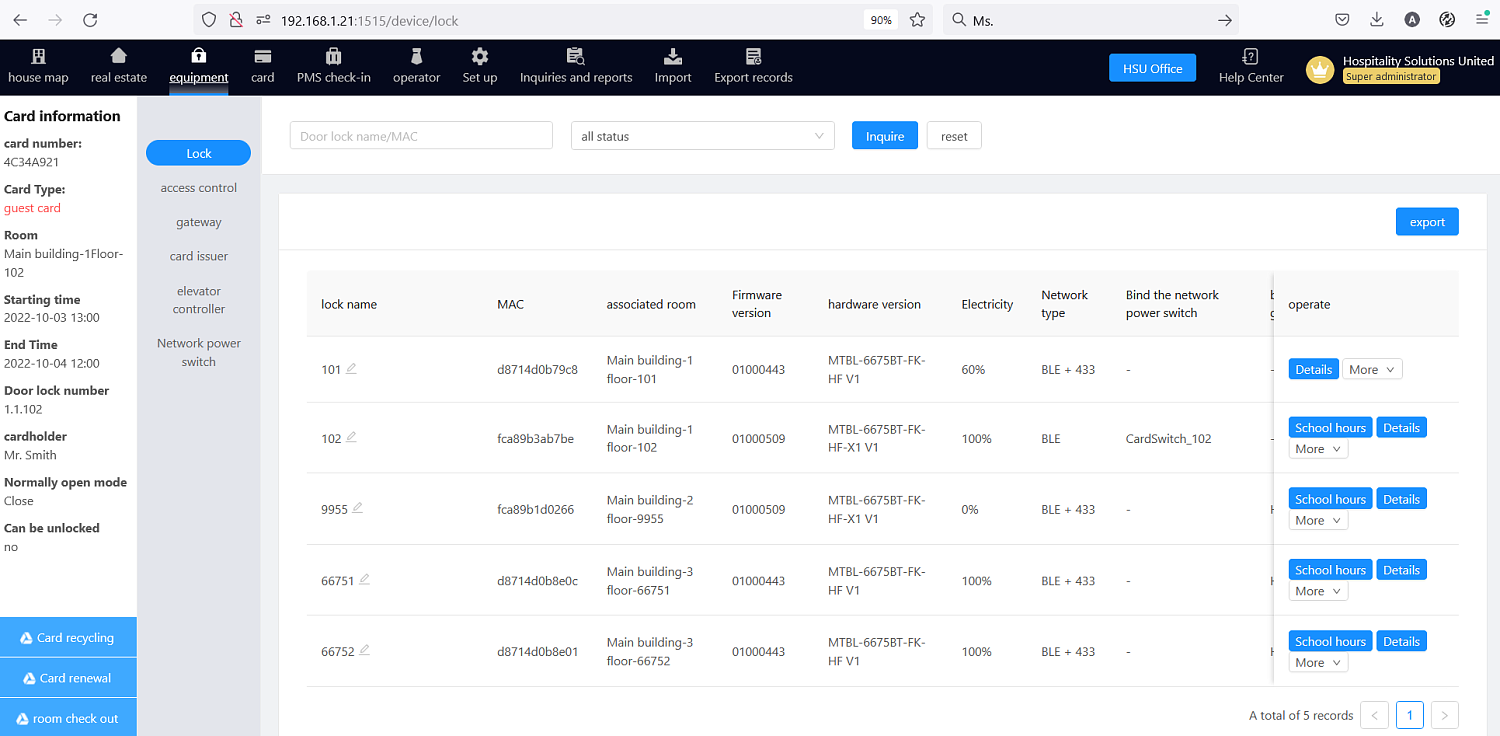Click the browser search box
Viewport: 1500px width, 736px height.
coord(1090,20)
